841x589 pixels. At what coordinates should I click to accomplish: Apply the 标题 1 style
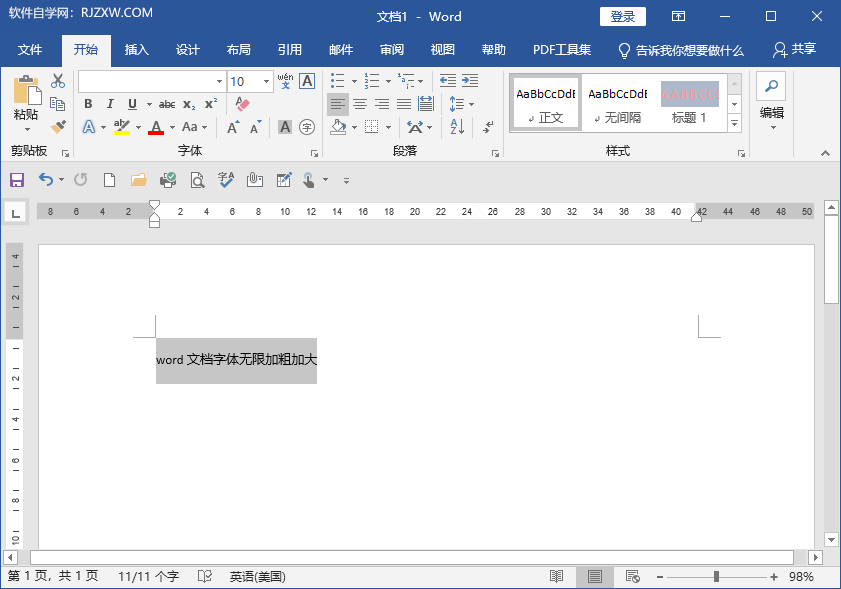pyautogui.click(x=690, y=100)
